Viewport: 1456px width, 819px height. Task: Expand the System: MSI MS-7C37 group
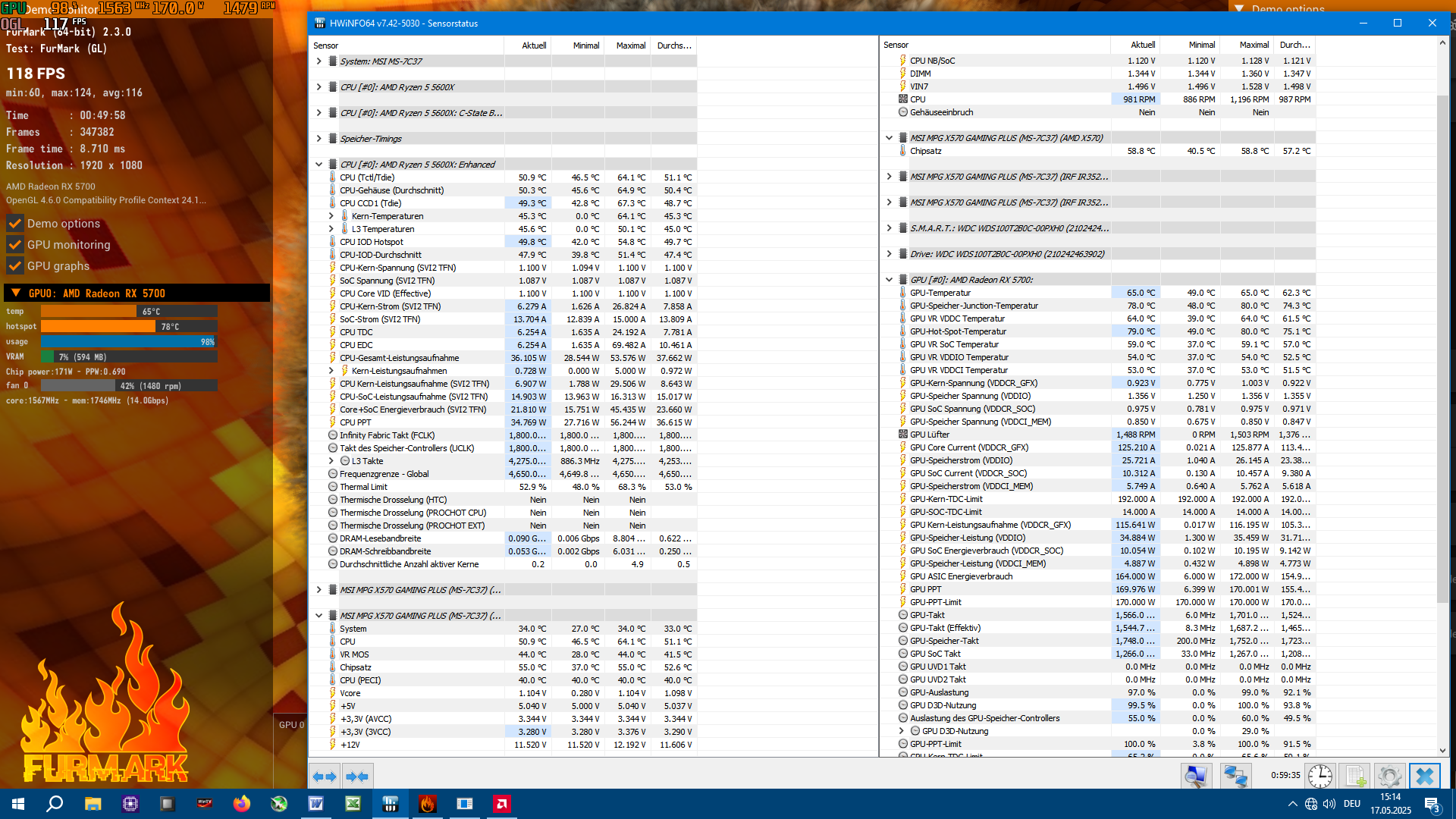click(319, 61)
